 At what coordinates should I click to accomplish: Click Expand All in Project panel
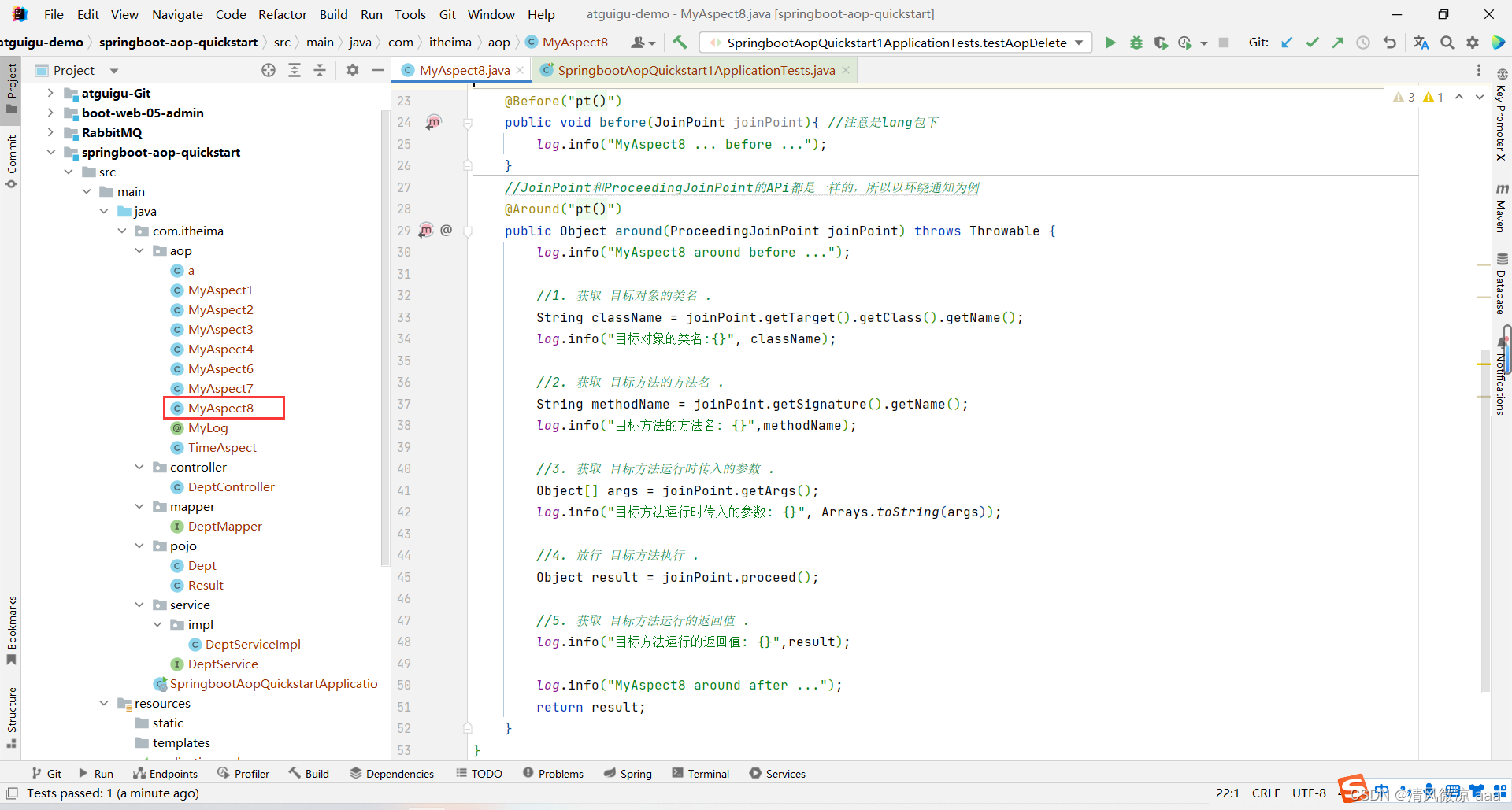(x=295, y=70)
